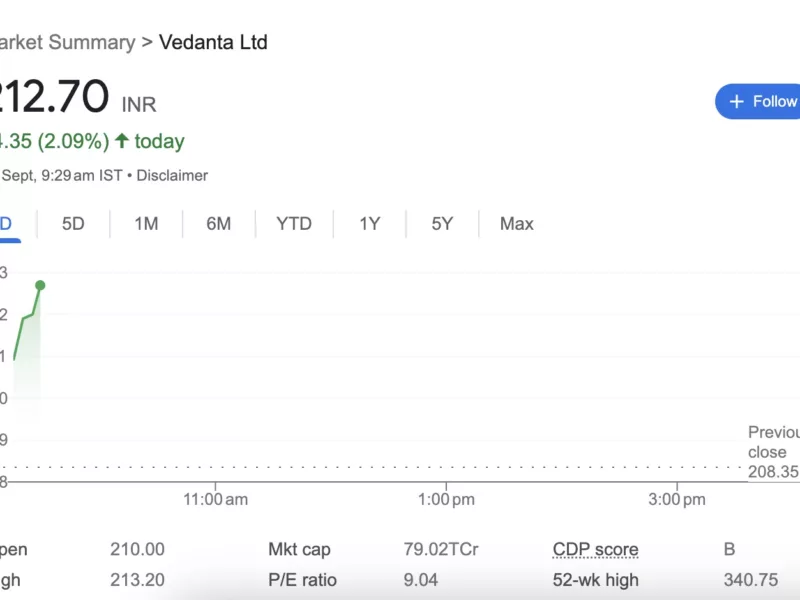View the 5Y price history tab

tap(442, 224)
